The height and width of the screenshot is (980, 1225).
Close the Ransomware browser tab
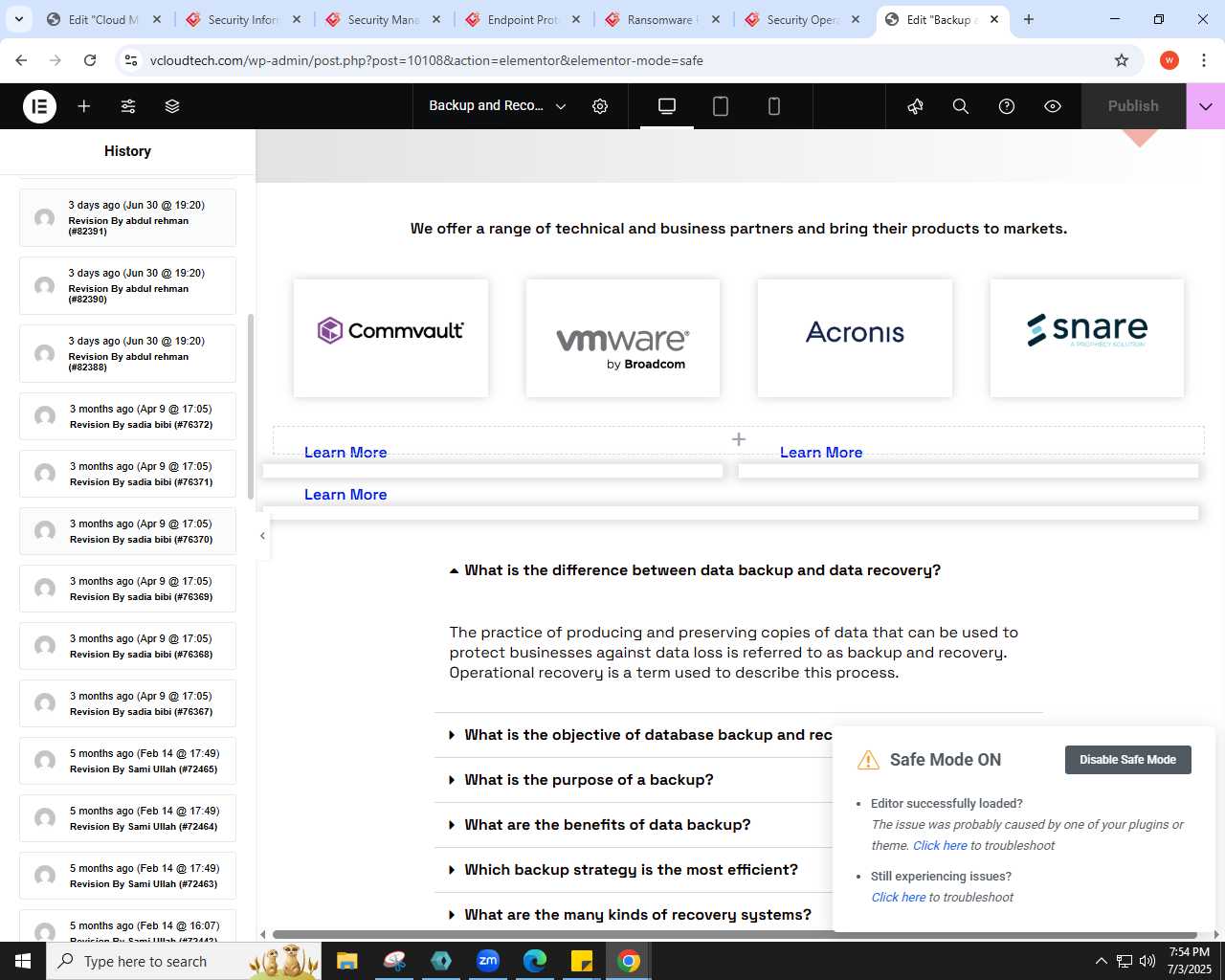(716, 19)
